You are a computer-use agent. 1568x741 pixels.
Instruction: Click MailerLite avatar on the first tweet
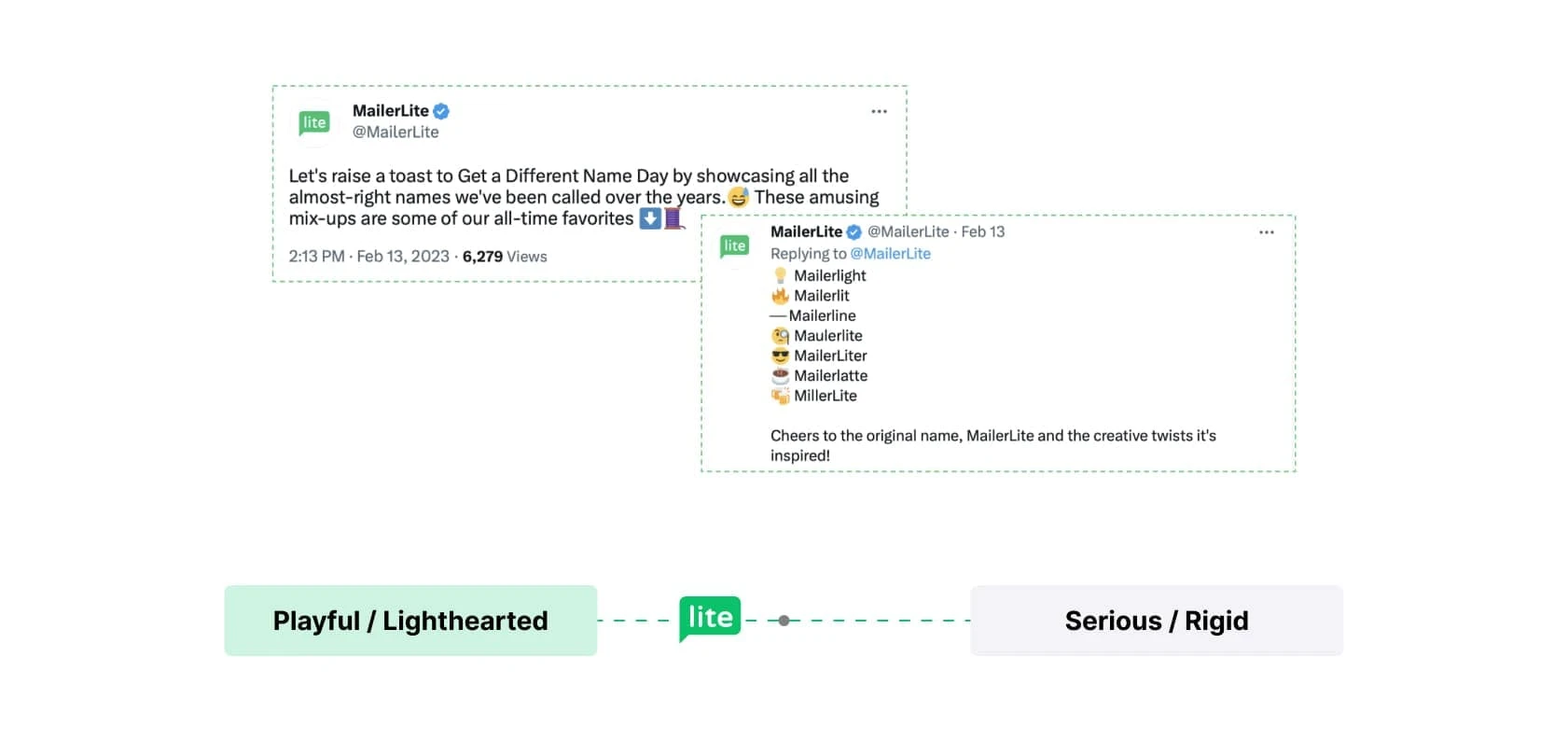pyautogui.click(x=314, y=122)
